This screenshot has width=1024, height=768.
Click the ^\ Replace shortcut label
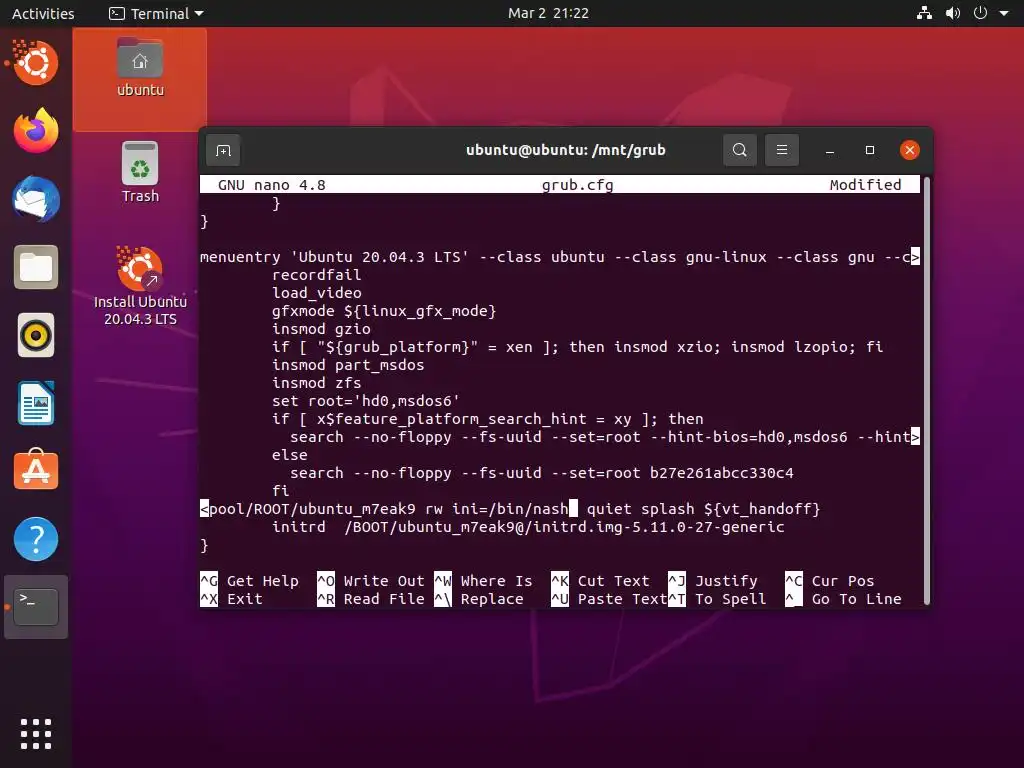[479, 599]
